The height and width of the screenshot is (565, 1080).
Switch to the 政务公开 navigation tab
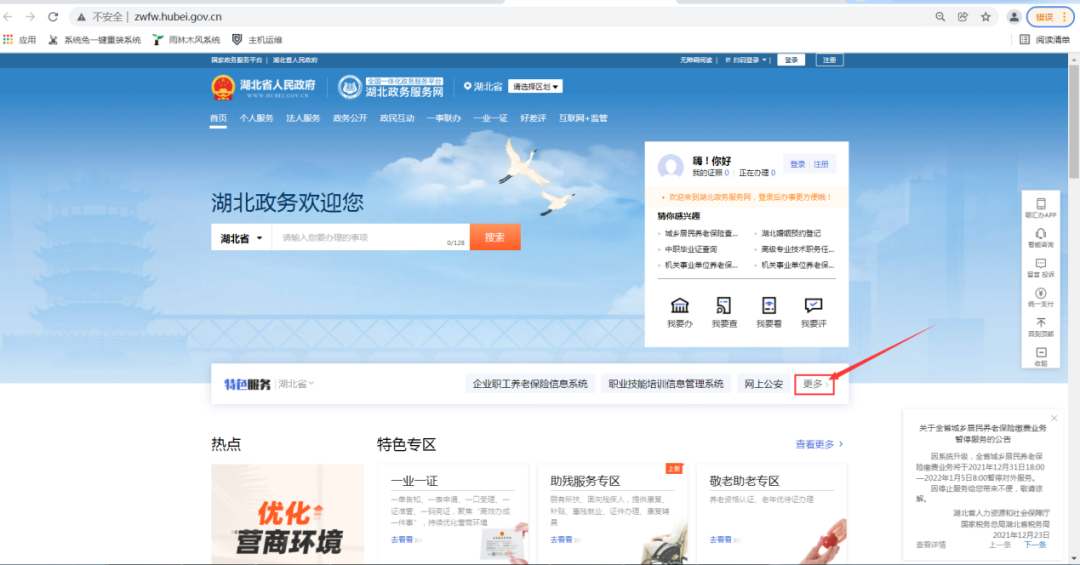350,118
